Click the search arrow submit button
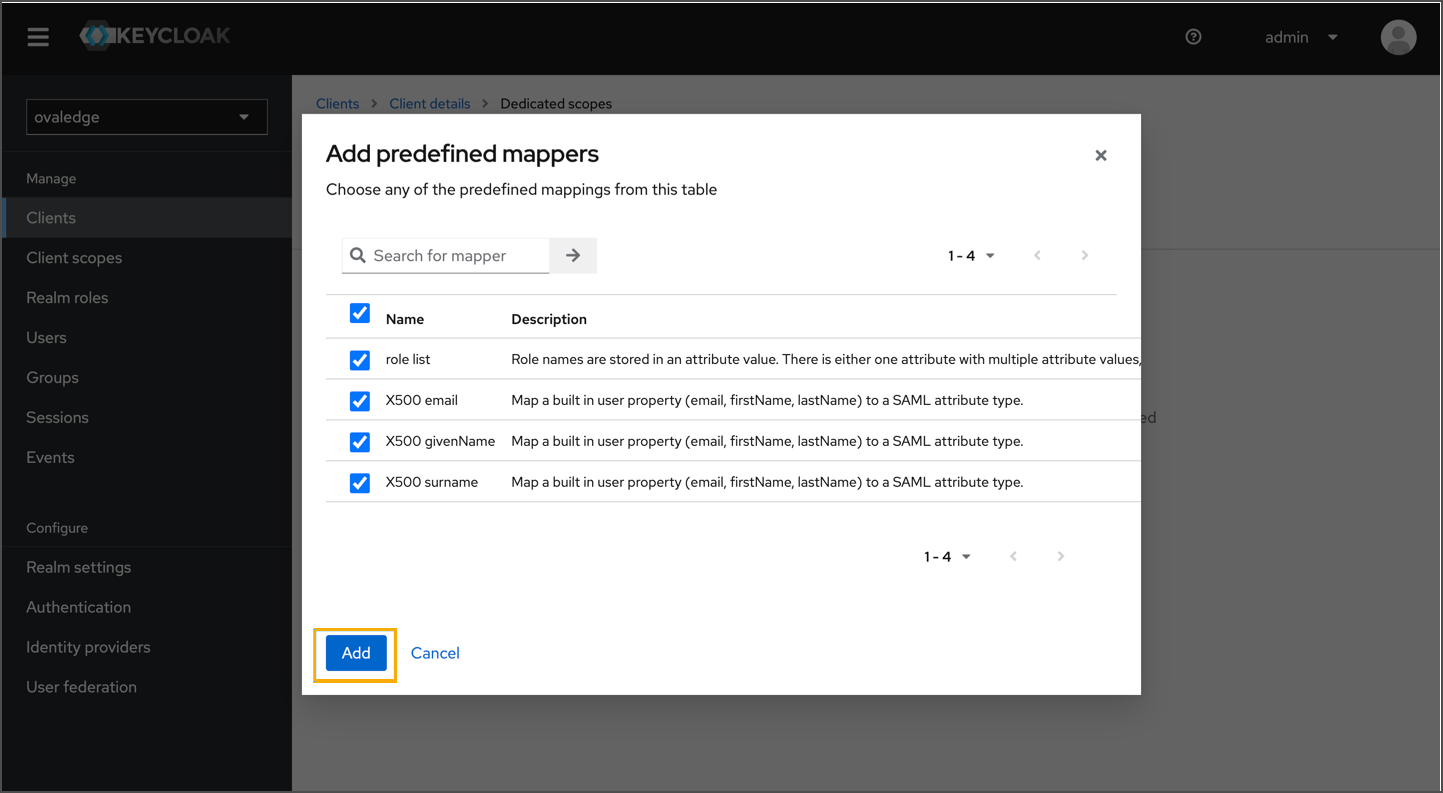Image resolution: width=1443 pixels, height=793 pixels. (573, 256)
